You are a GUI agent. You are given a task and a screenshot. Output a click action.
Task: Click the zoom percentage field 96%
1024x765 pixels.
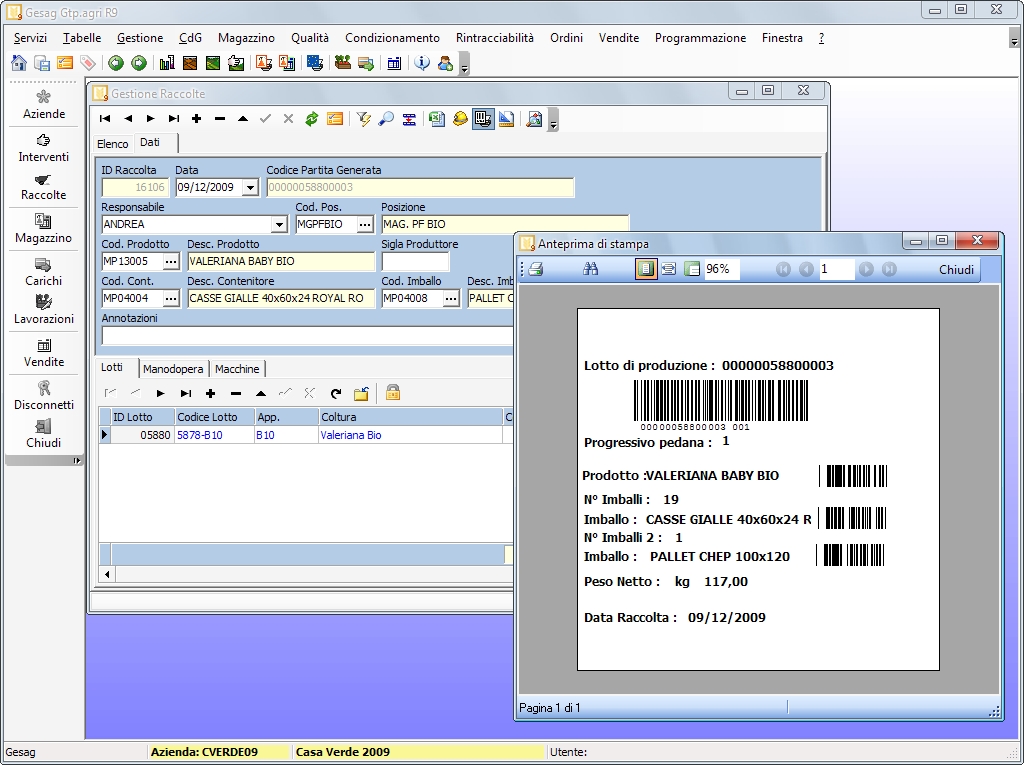[x=721, y=269]
